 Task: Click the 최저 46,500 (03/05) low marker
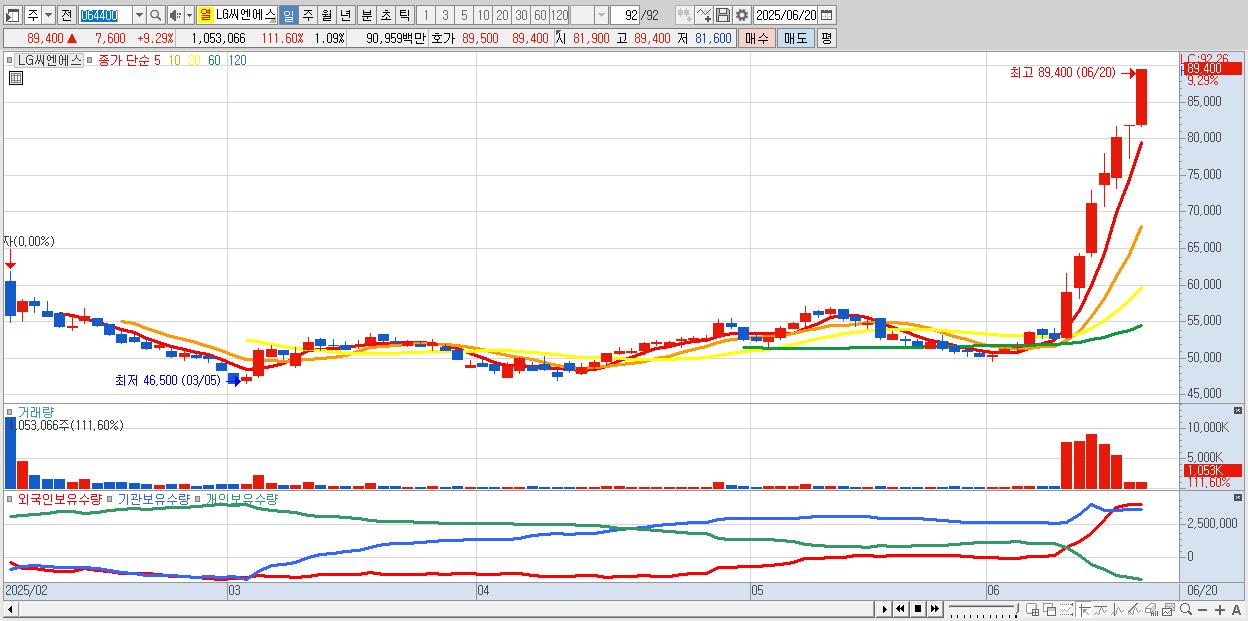point(168,380)
